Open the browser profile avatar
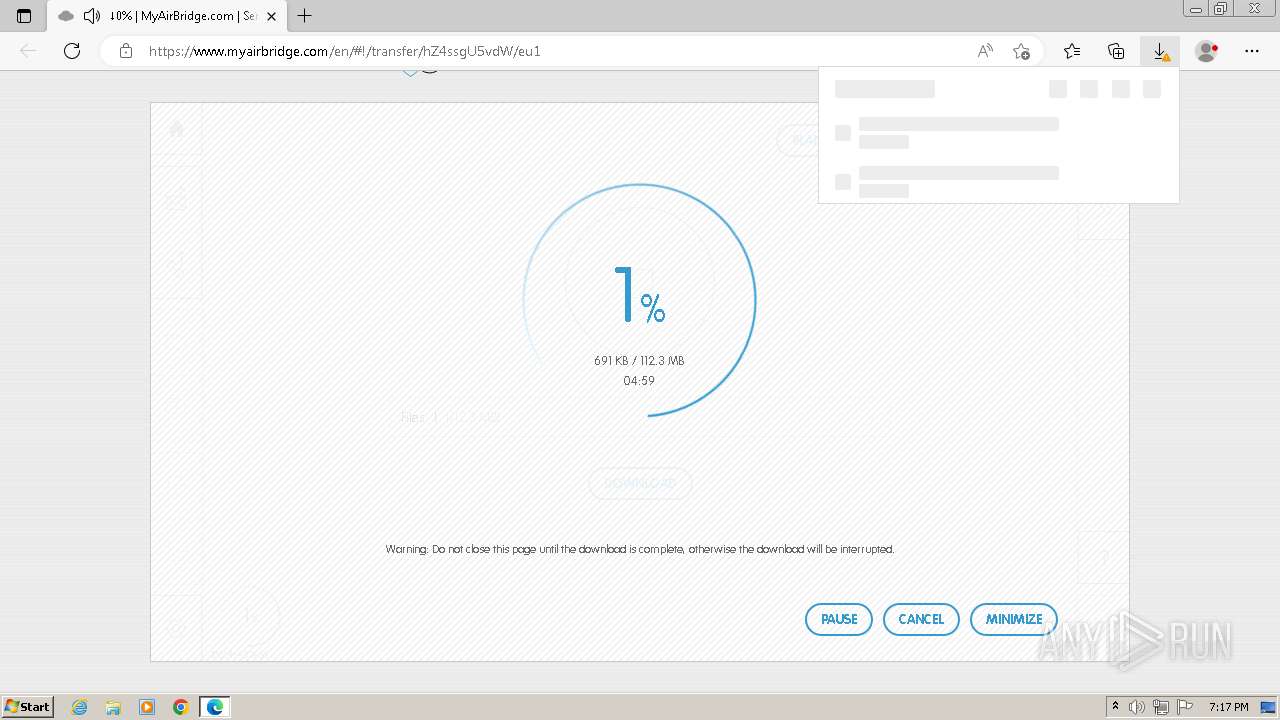This screenshot has width=1280, height=720. pyautogui.click(x=1207, y=51)
